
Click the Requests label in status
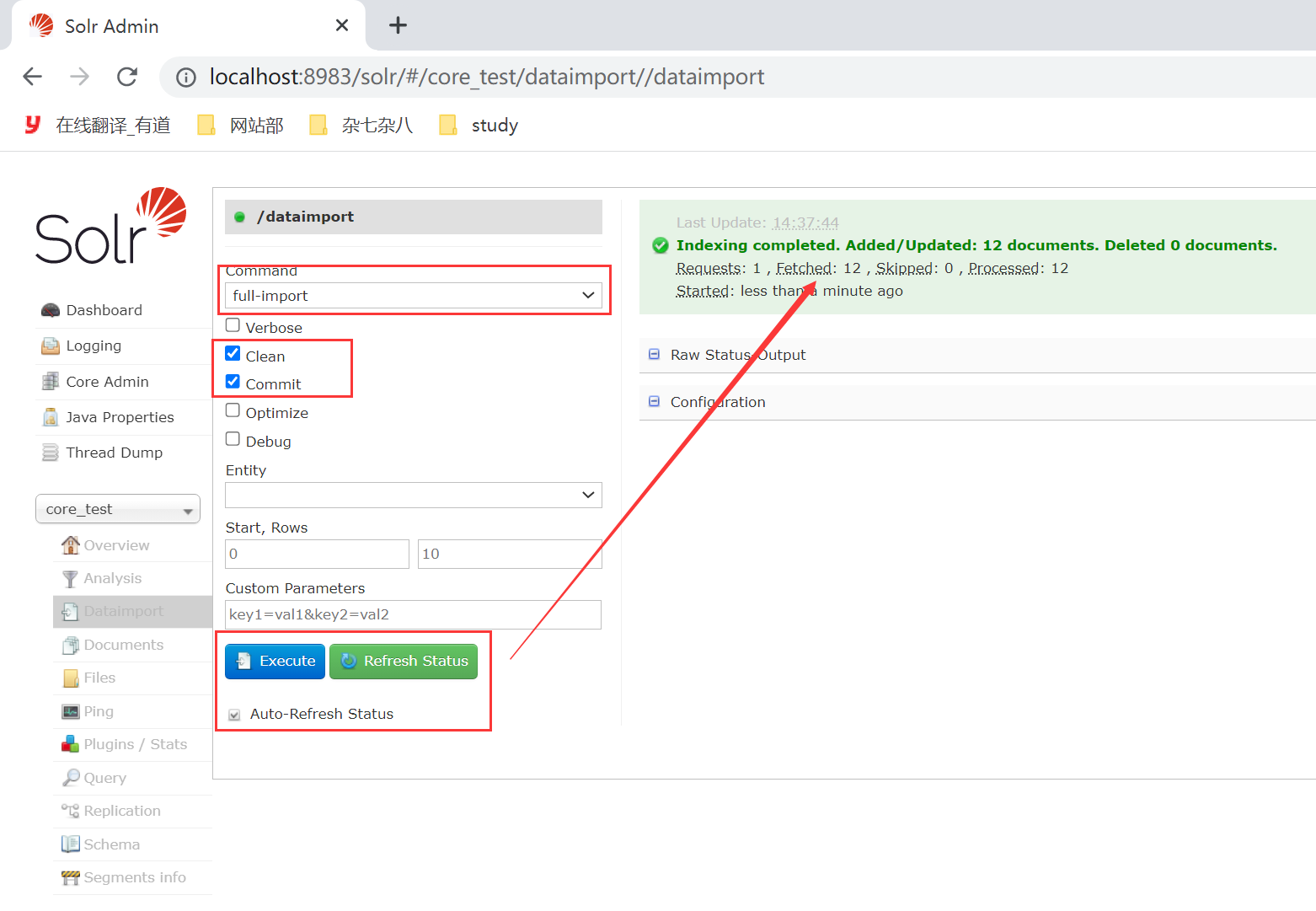(709, 268)
